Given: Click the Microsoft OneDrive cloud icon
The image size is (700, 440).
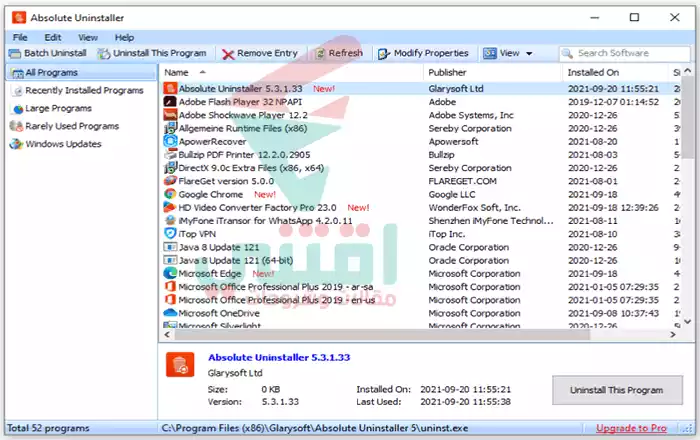Looking at the screenshot, I should pyautogui.click(x=170, y=313).
